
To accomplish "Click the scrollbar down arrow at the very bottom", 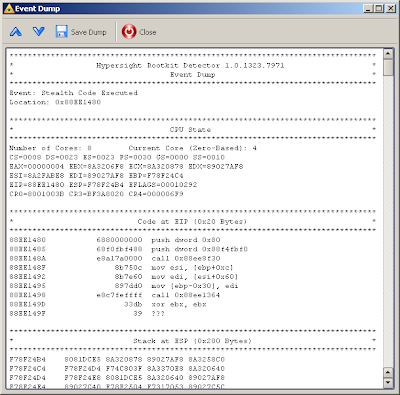I will [x=388, y=382].
